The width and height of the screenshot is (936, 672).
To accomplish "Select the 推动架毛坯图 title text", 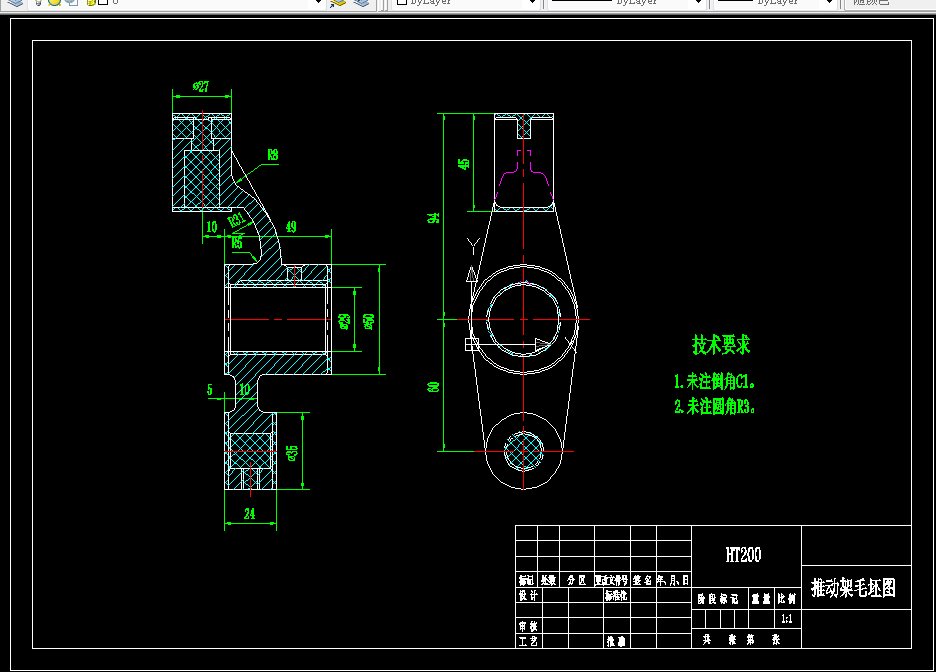I will pos(854,588).
